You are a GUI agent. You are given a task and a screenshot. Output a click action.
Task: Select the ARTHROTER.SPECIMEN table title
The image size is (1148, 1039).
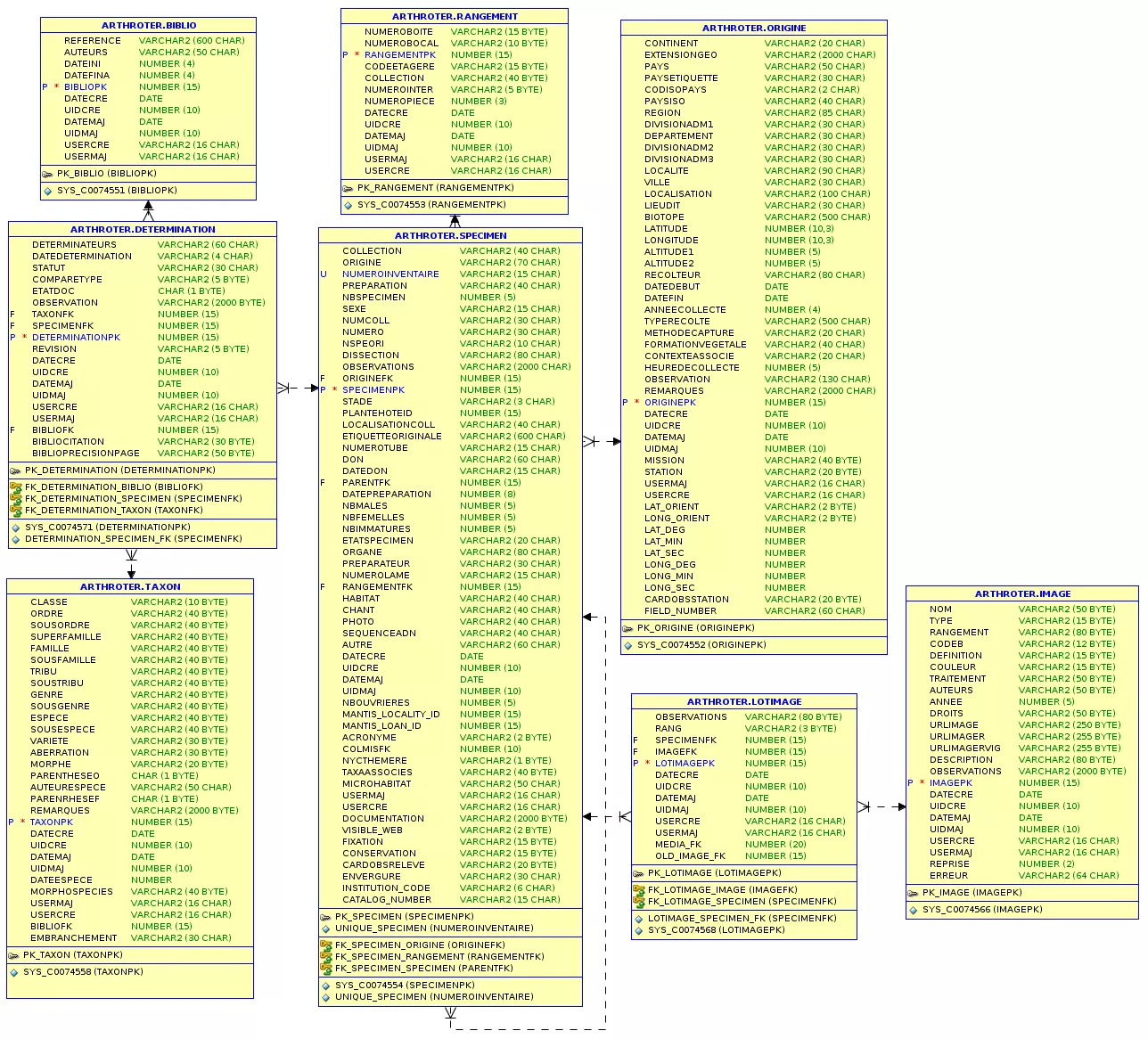(451, 236)
